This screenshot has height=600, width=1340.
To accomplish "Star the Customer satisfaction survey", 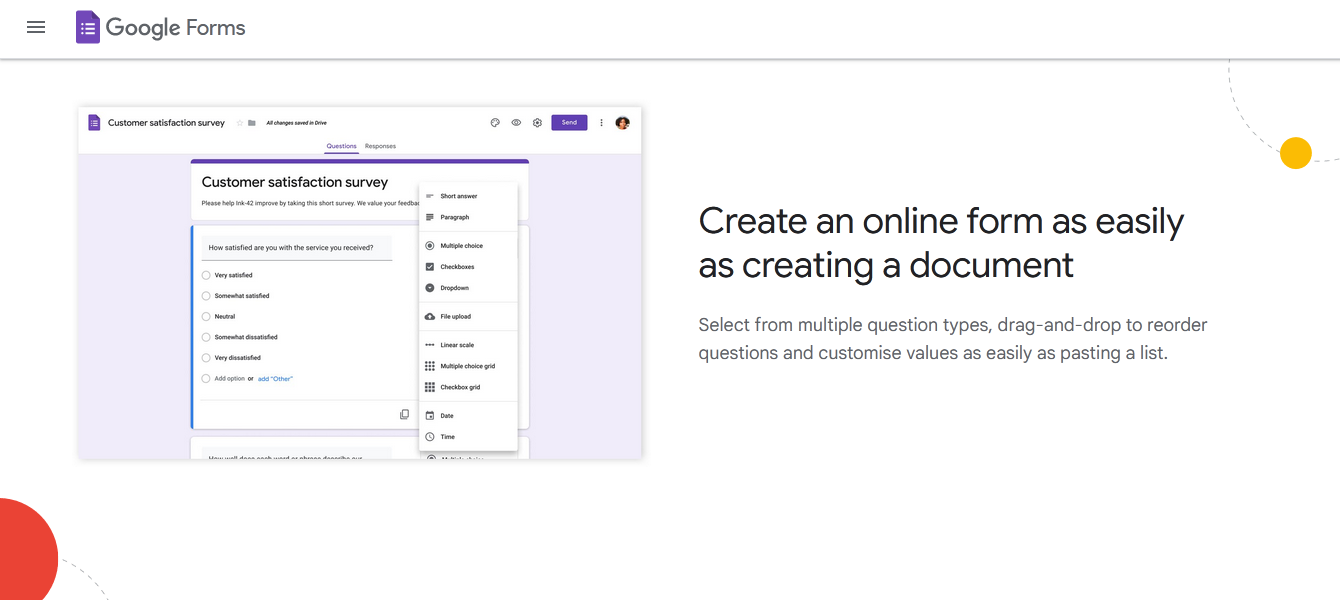I will (x=239, y=122).
